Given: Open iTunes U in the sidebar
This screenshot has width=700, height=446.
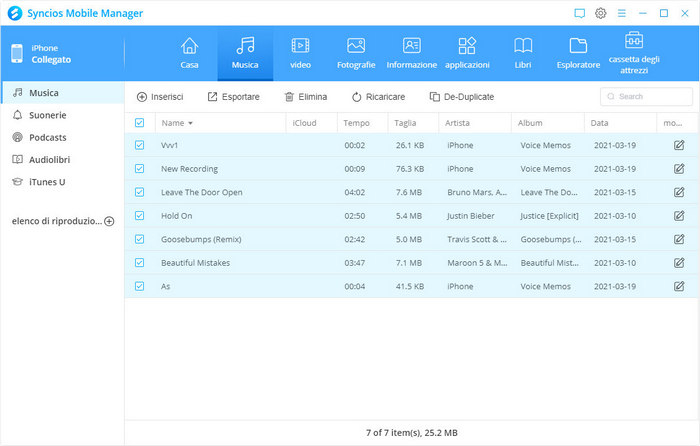Looking at the screenshot, I should pos(62,182).
